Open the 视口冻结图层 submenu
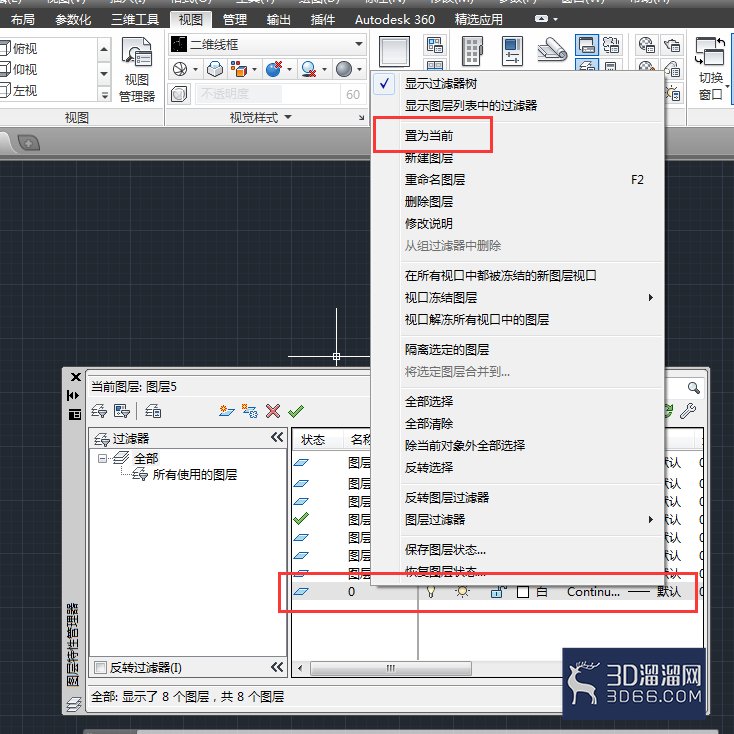The image size is (734, 734). coord(518,298)
